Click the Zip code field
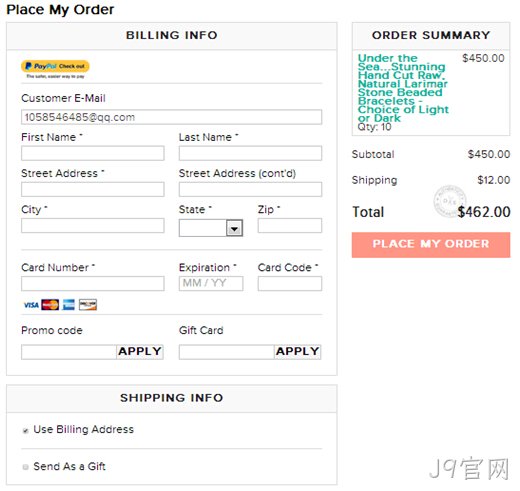This screenshot has height=491, width=520. 290,226
